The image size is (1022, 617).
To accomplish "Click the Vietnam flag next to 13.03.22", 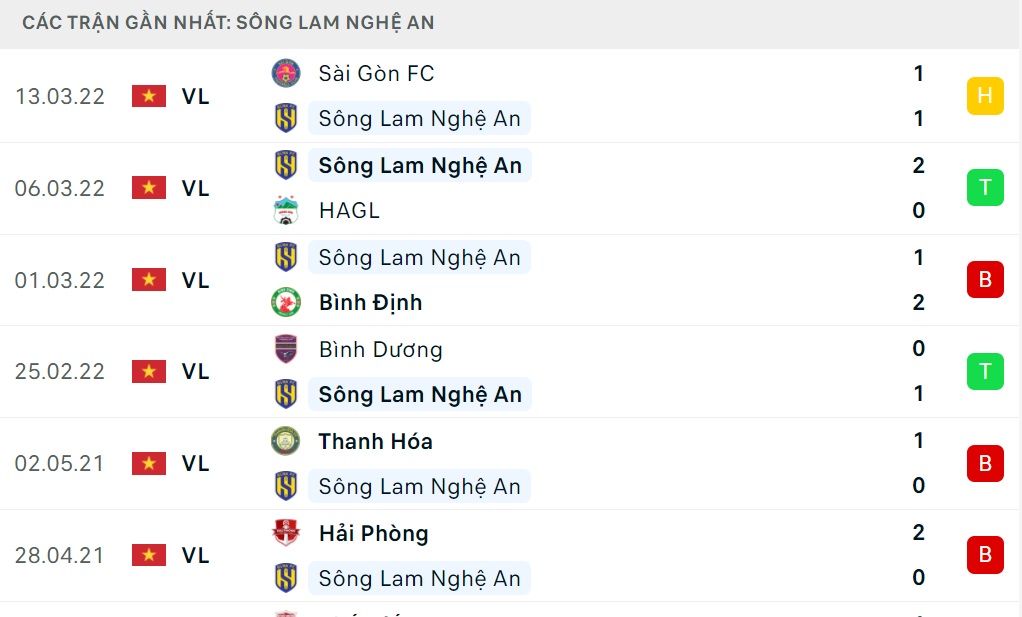I will pyautogui.click(x=148, y=96).
